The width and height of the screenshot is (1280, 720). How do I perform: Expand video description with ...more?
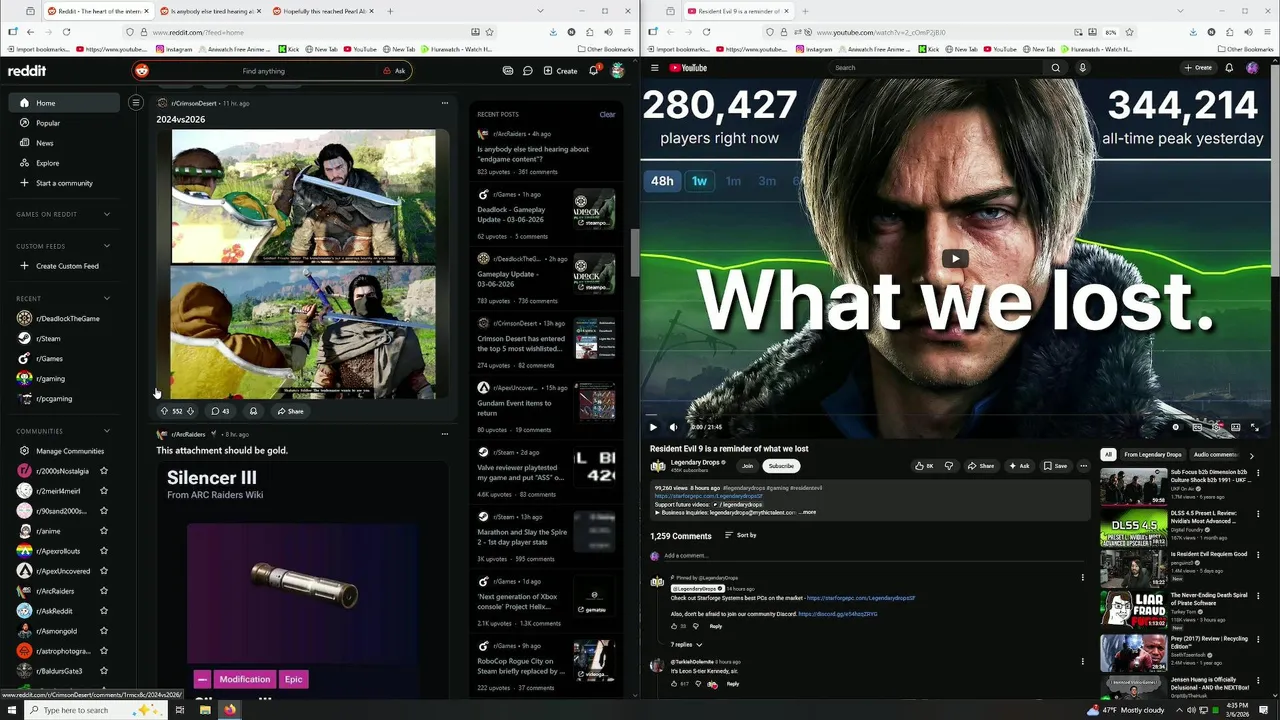click(807, 512)
